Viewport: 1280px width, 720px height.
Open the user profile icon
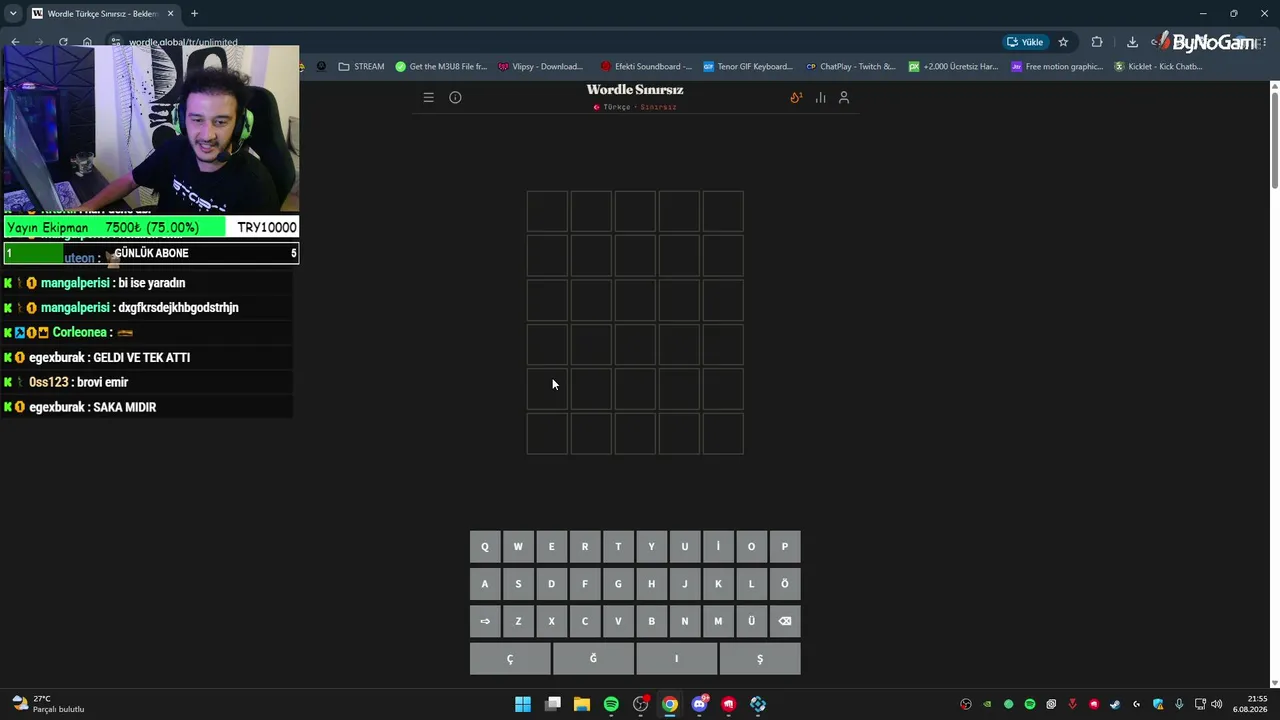(x=844, y=98)
